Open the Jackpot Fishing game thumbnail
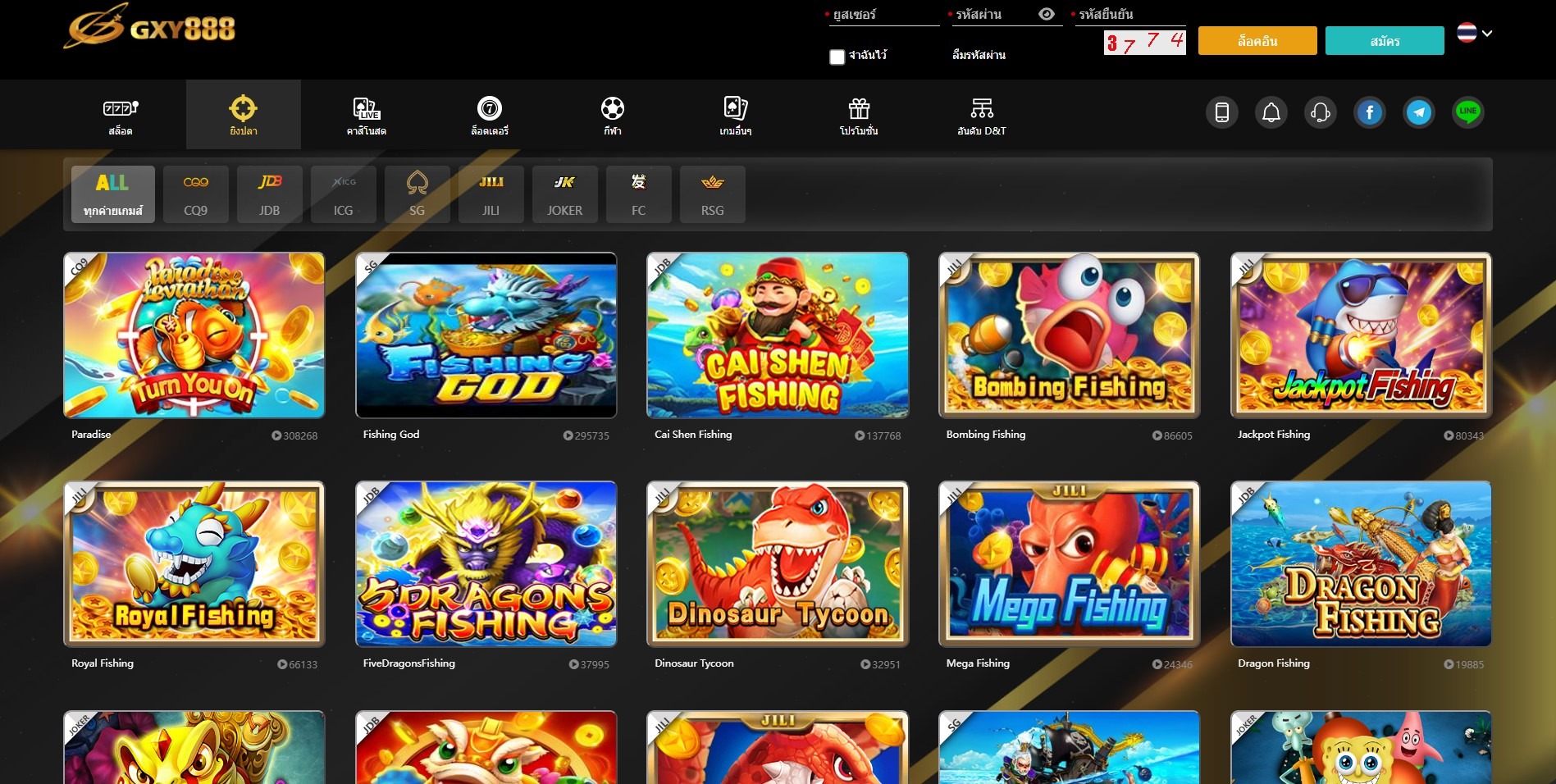 click(x=1362, y=335)
